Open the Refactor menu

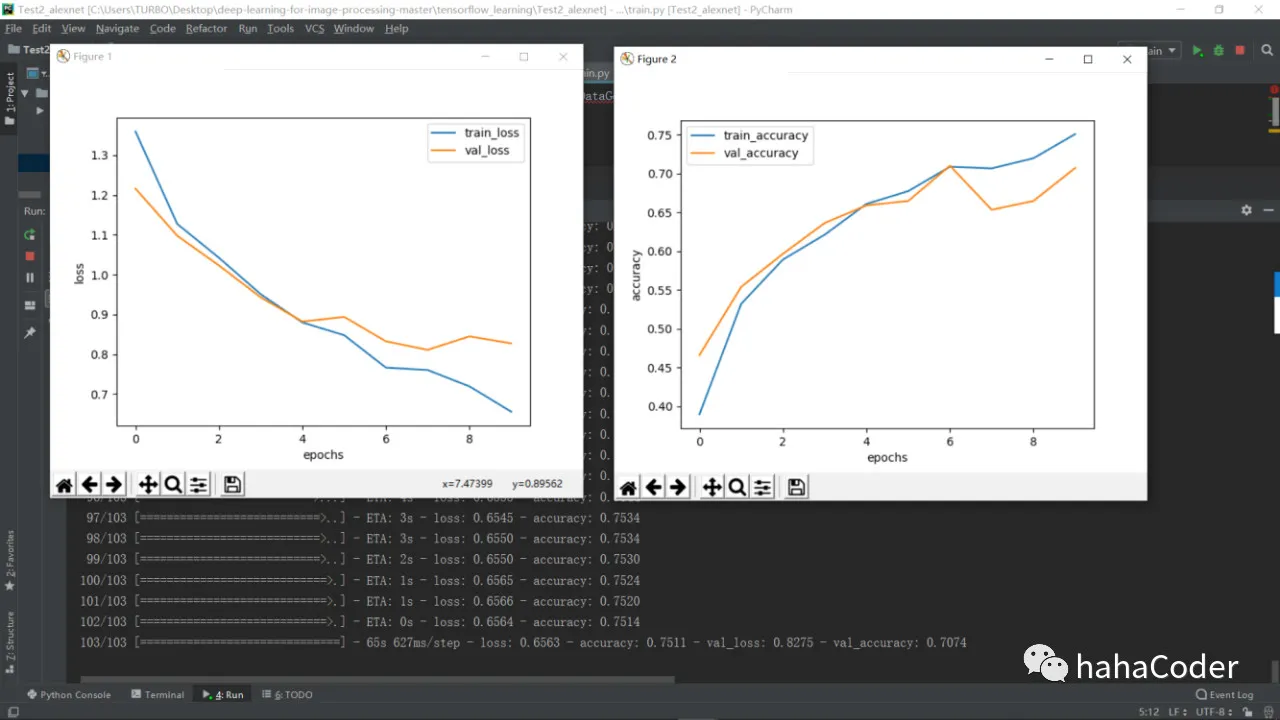click(206, 28)
